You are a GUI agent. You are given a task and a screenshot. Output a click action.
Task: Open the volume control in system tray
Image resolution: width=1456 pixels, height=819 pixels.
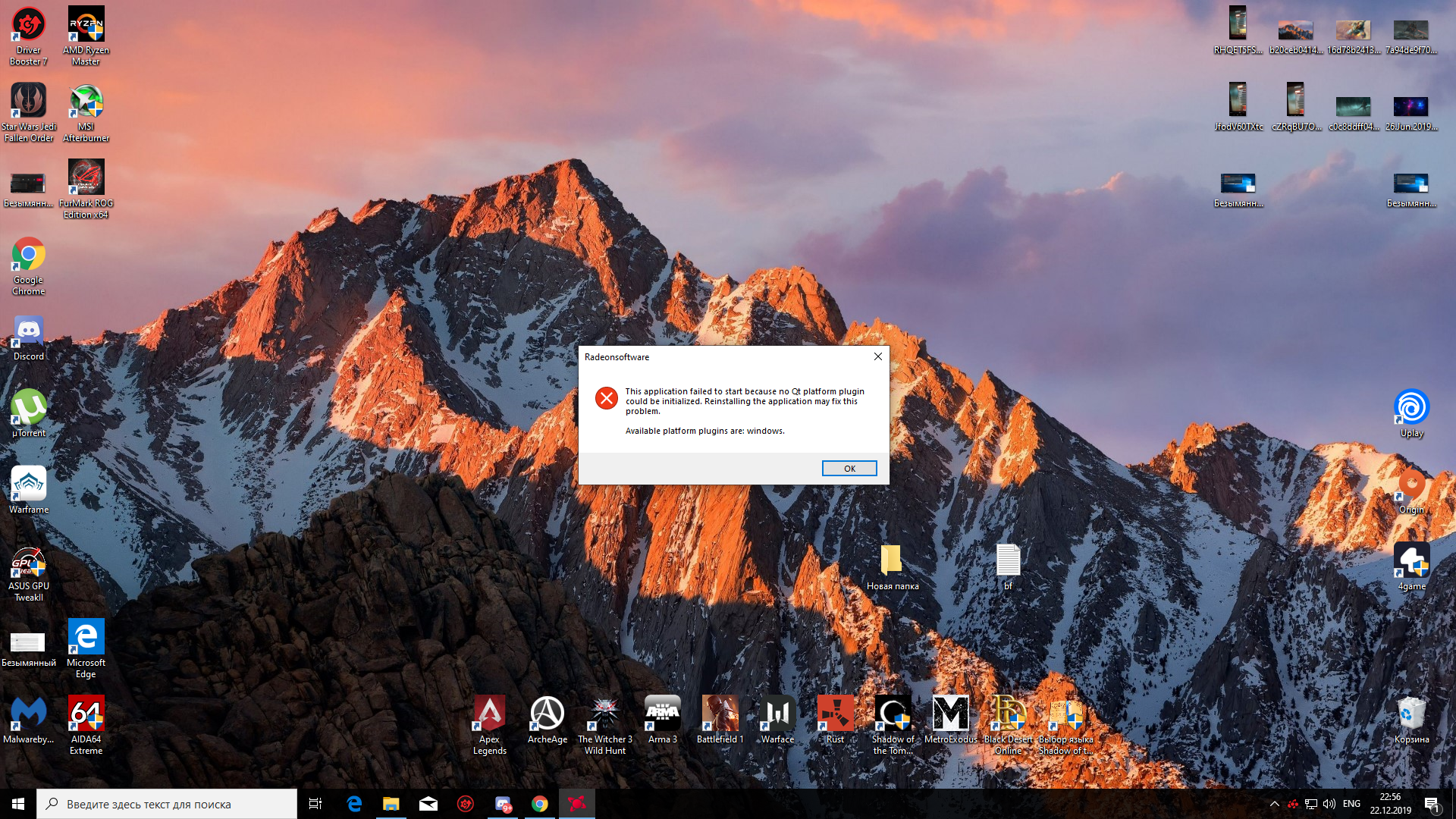(1329, 804)
